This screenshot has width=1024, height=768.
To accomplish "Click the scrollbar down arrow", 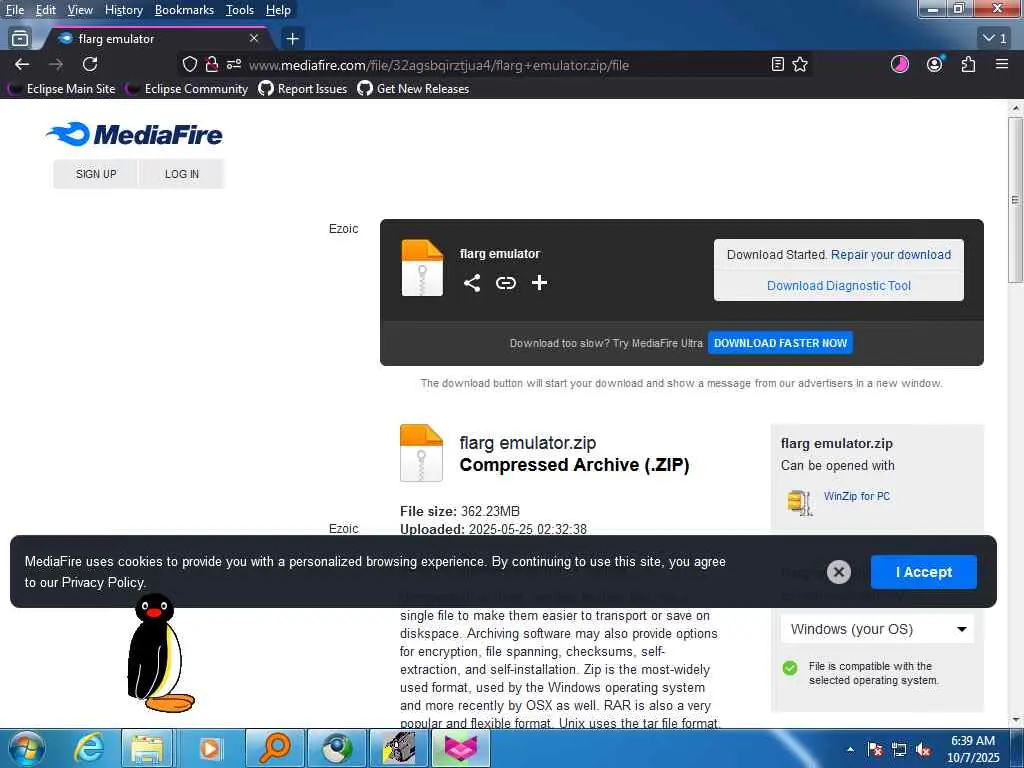I will [x=1015, y=720].
